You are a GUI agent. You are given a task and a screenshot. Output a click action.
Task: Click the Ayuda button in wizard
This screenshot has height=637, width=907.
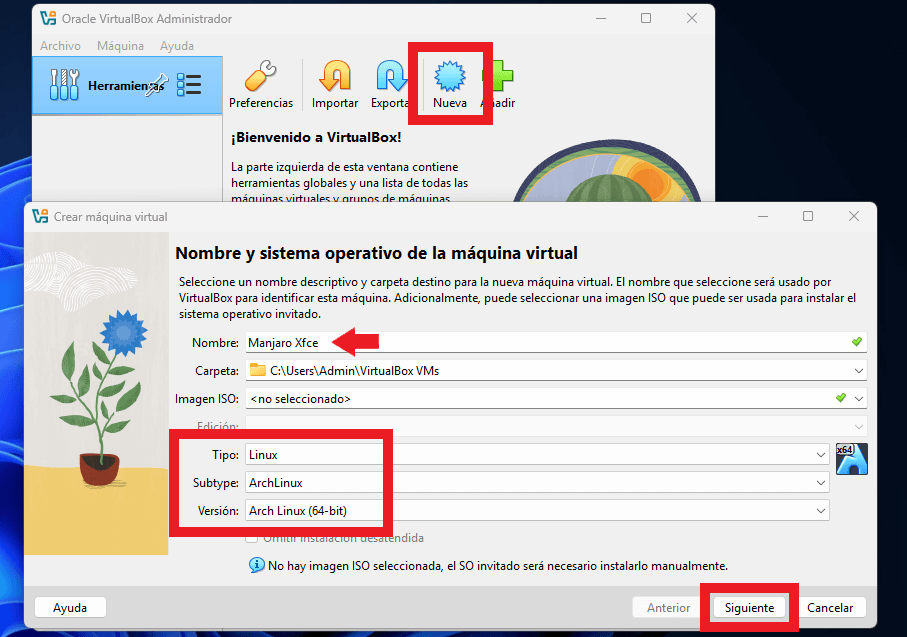70,607
